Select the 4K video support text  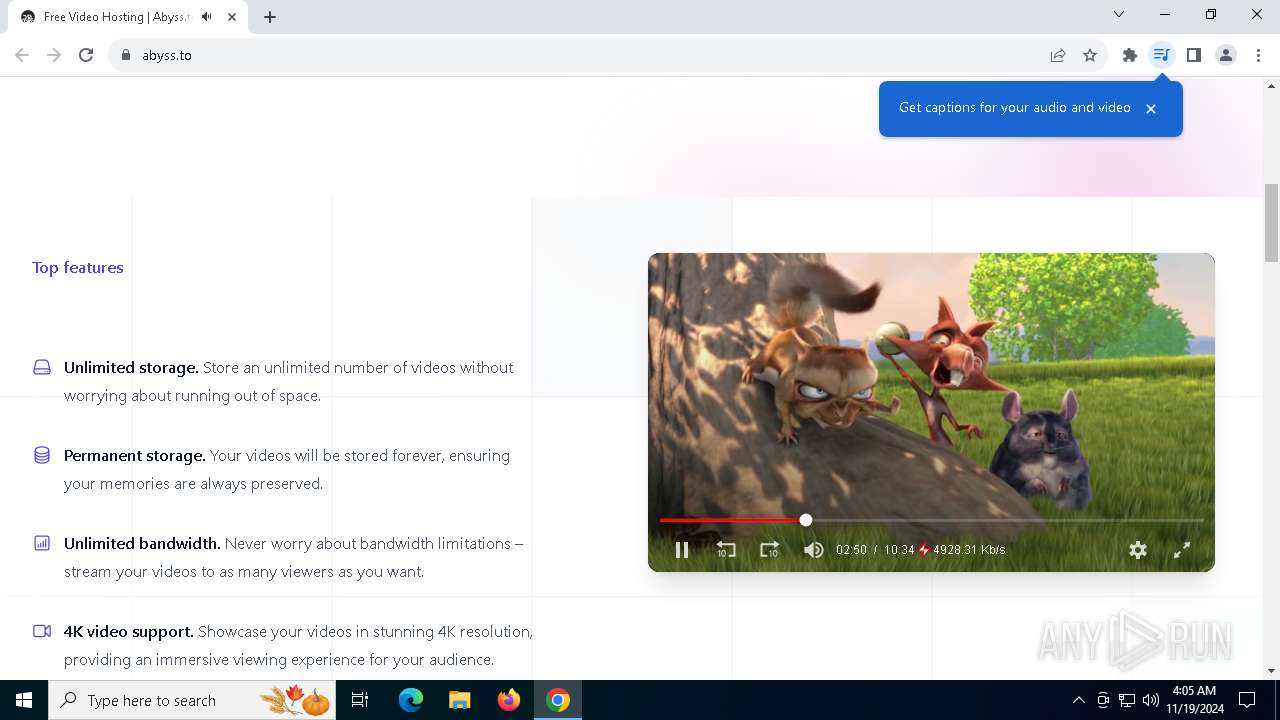(x=129, y=631)
